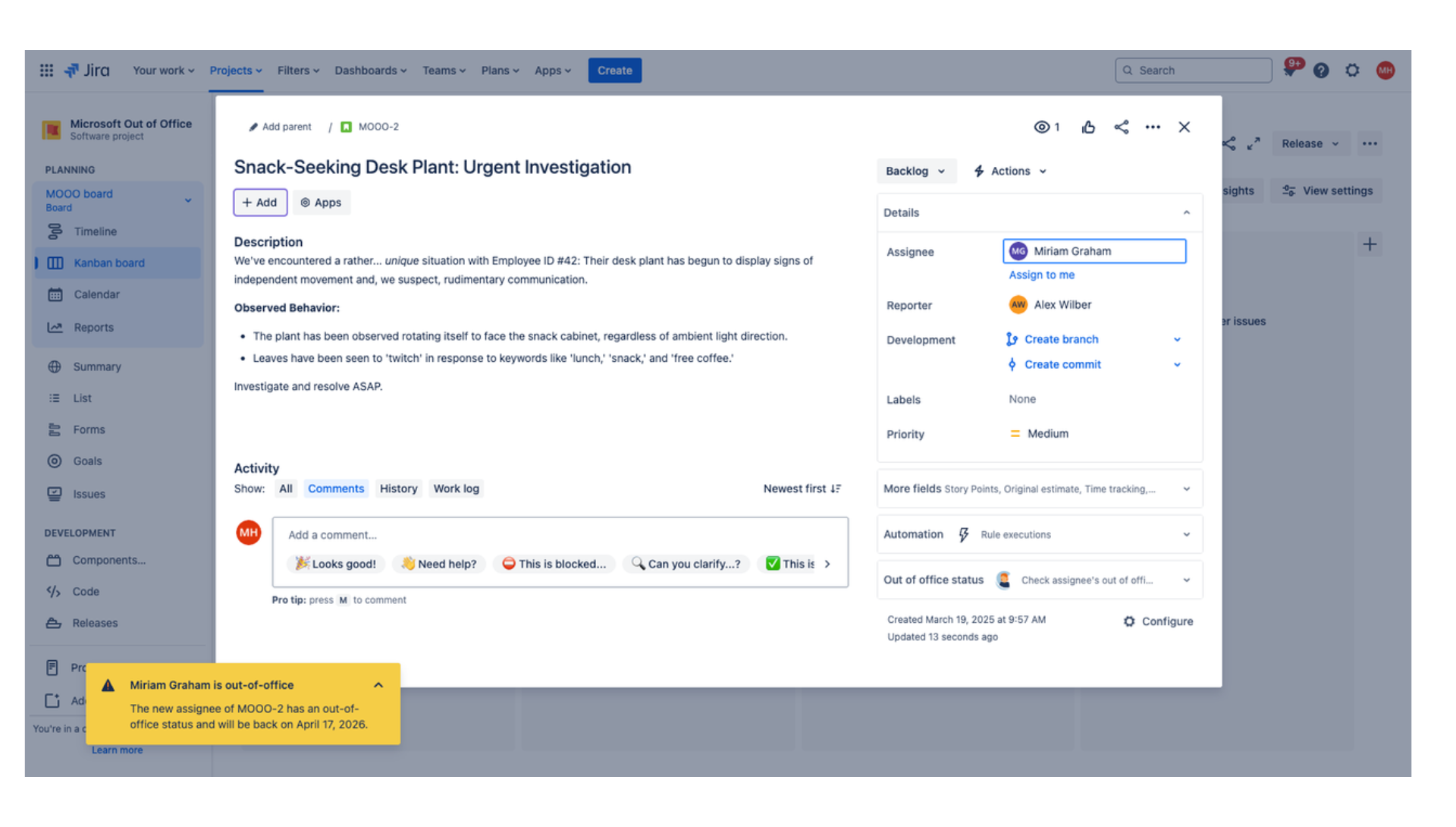Open View settings on the board
This screenshot has height=827, width=1456.
1328,191
